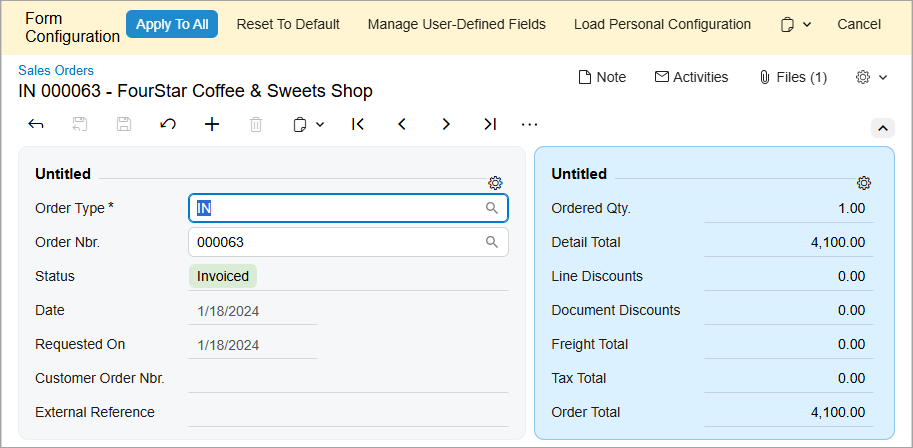Click the back arrow toolbar icon
This screenshot has height=448, width=913.
pyautogui.click(x=36, y=124)
